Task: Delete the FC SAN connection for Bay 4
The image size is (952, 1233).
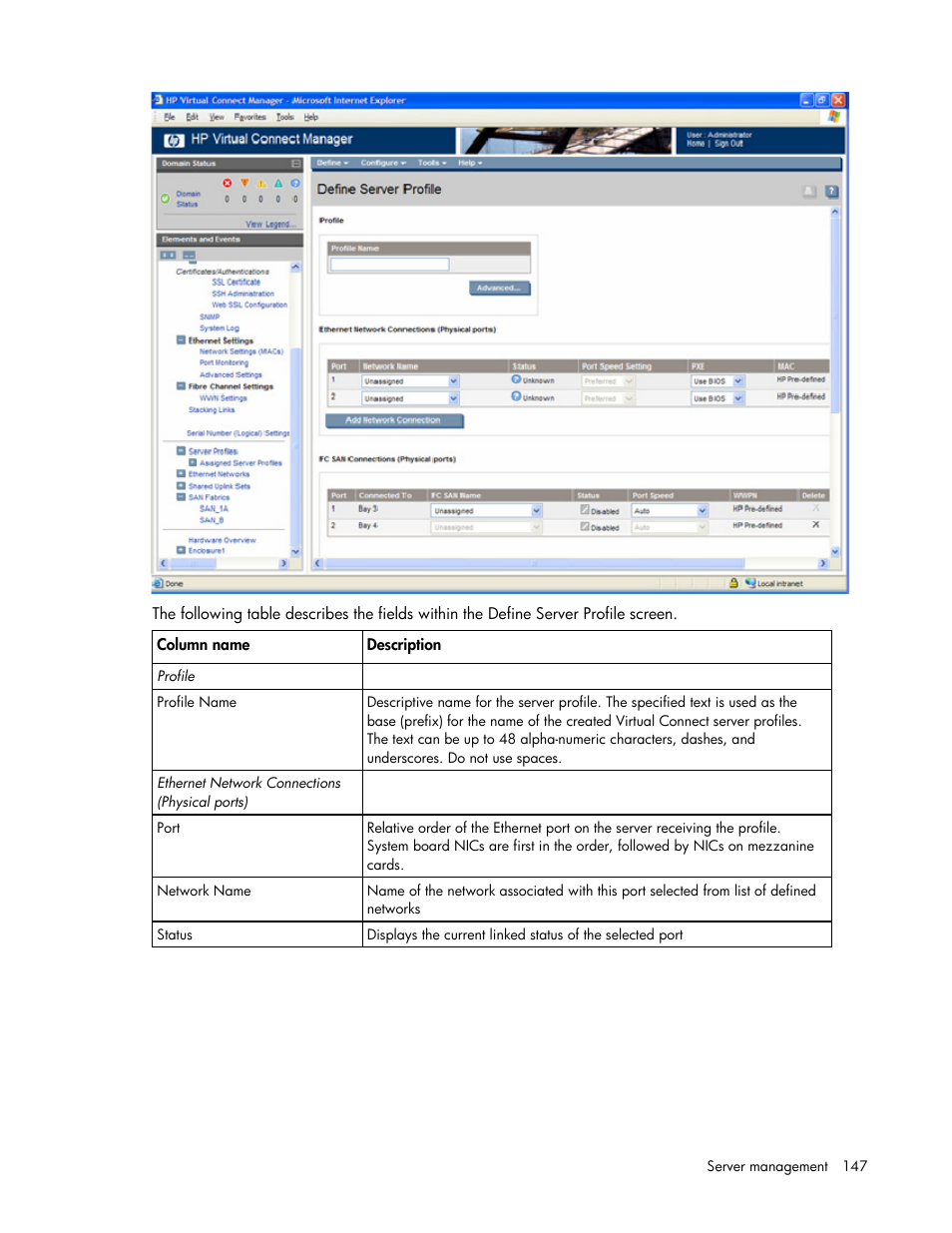Action: click(x=815, y=524)
